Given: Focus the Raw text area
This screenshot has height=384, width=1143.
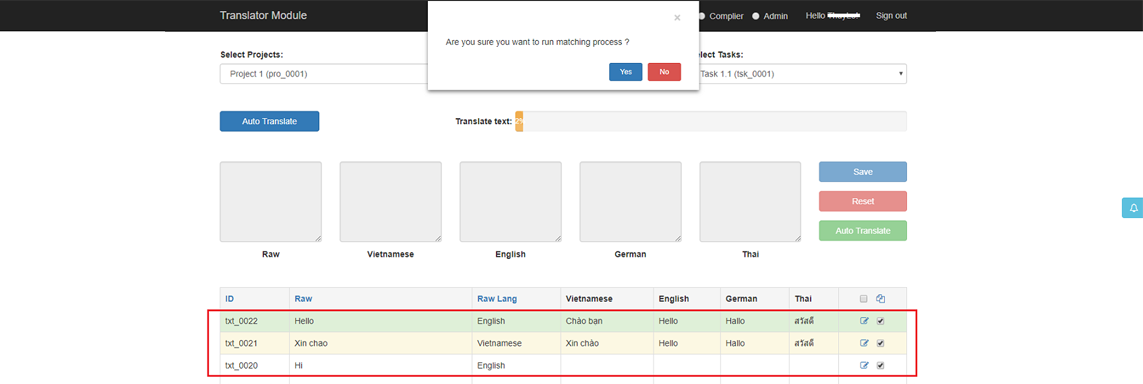Looking at the screenshot, I should click(270, 202).
